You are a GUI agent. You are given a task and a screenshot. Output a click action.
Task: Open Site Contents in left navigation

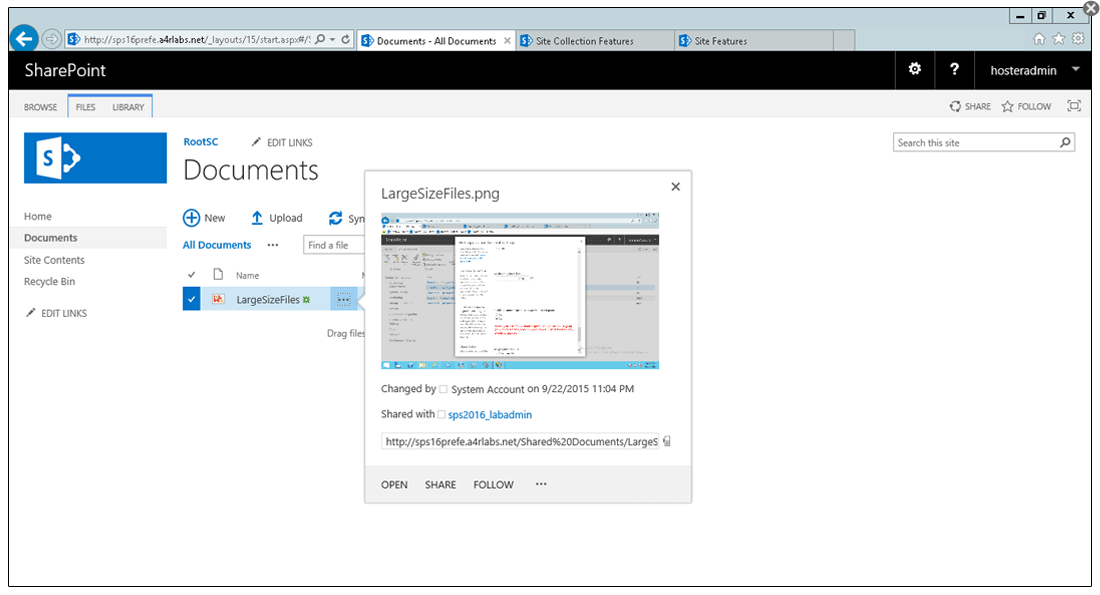pyautogui.click(x=54, y=260)
